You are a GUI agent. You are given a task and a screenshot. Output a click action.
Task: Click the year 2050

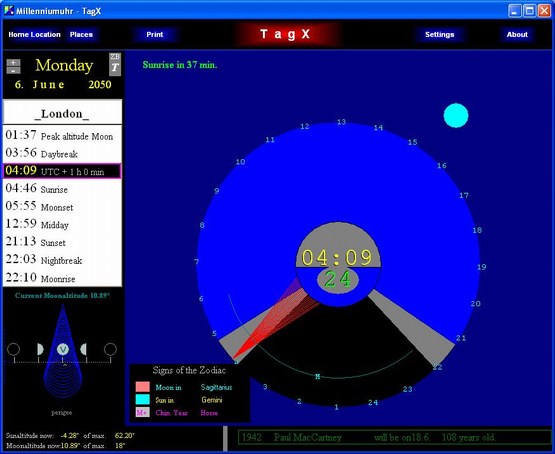[100, 85]
